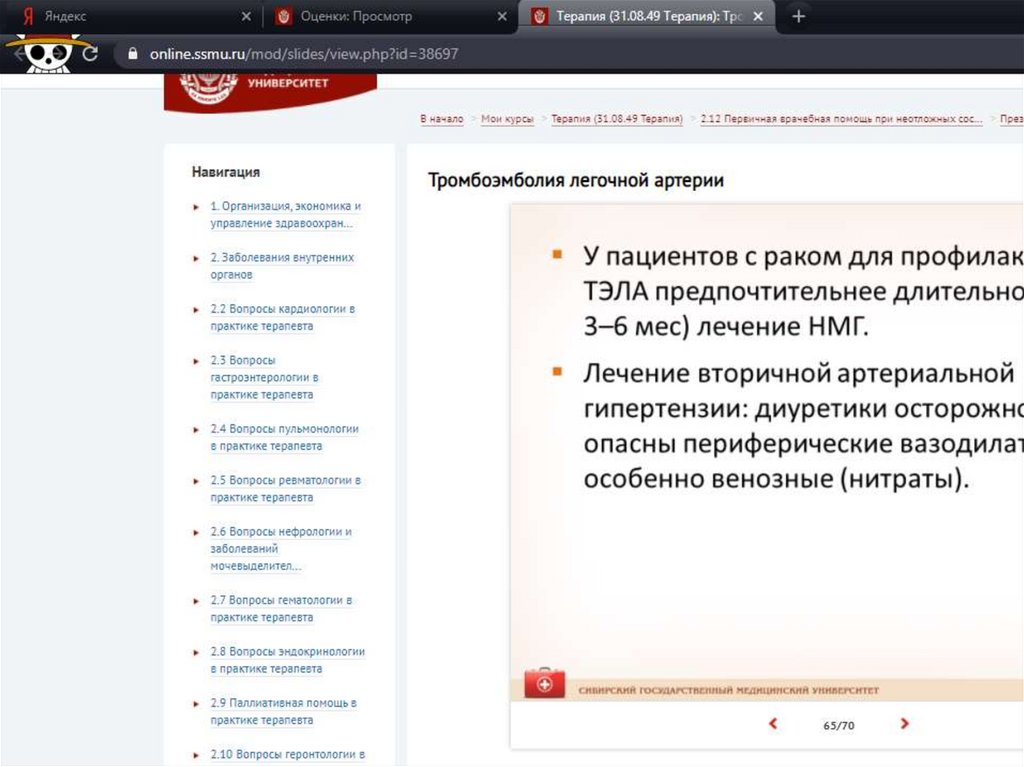1024x767 pixels.
Task: Close the Оценки: Просмотр tab
Action: pyautogui.click(x=502, y=17)
